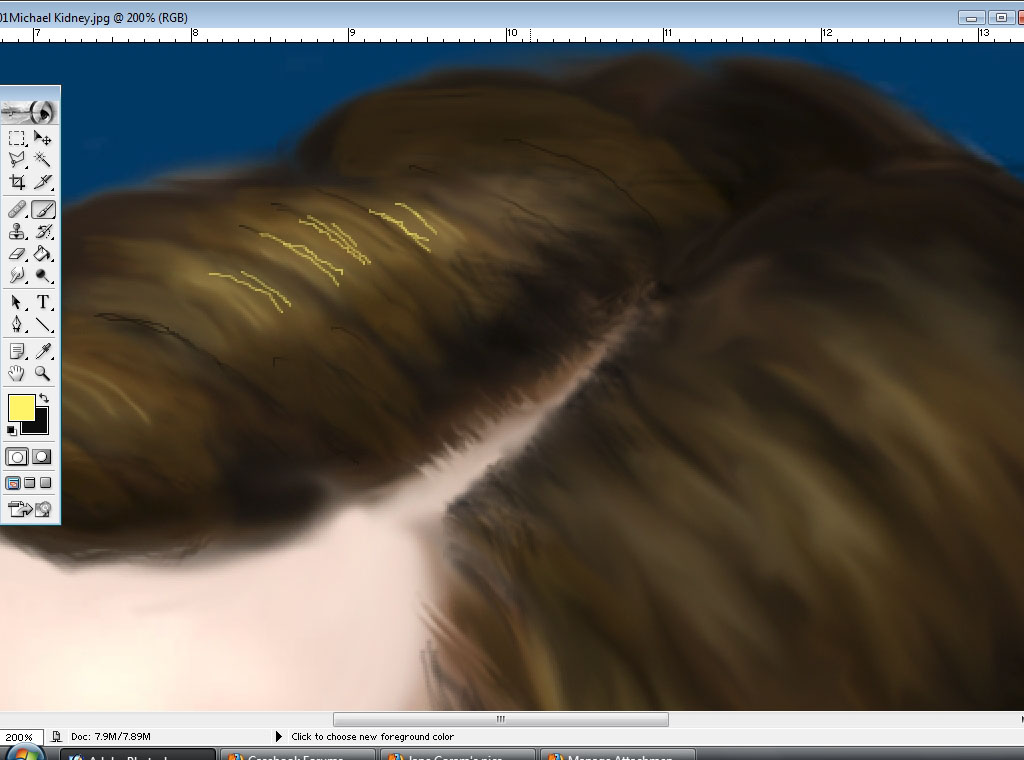Select the Rectangular Marquee tool

pos(17,138)
